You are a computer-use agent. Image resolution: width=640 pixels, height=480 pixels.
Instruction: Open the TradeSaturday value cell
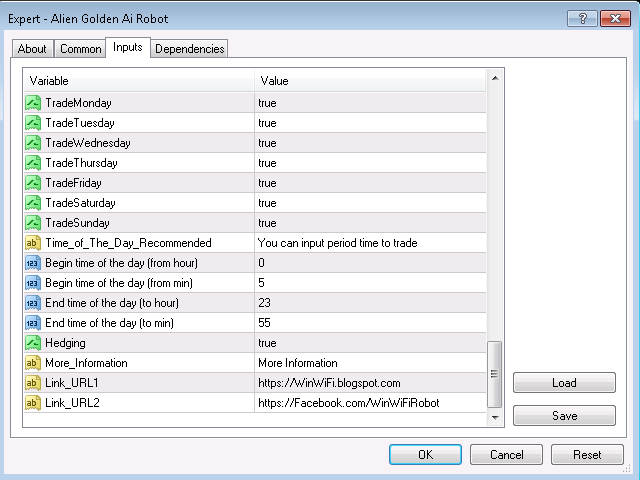pyautogui.click(x=370, y=203)
